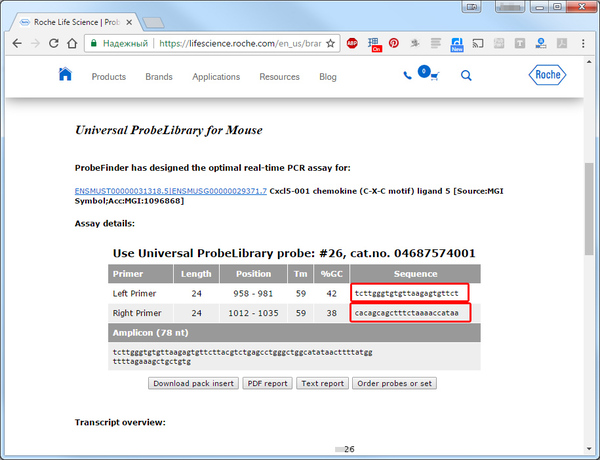Click the green secure padlock icon

(x=93, y=43)
